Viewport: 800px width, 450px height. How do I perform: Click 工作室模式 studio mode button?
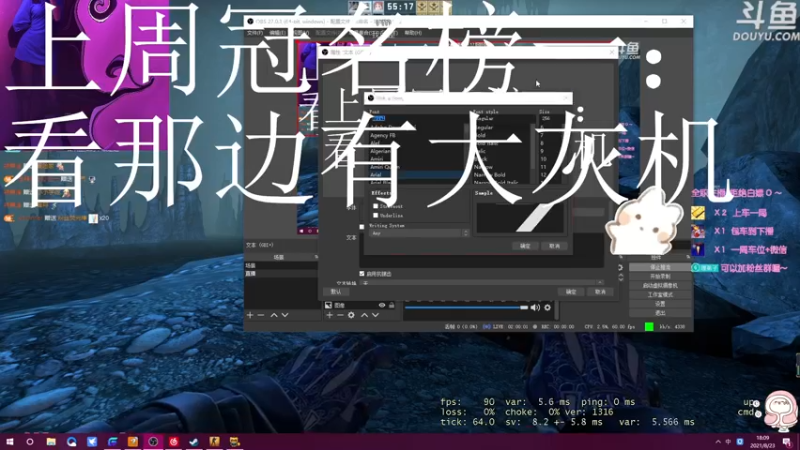660,295
